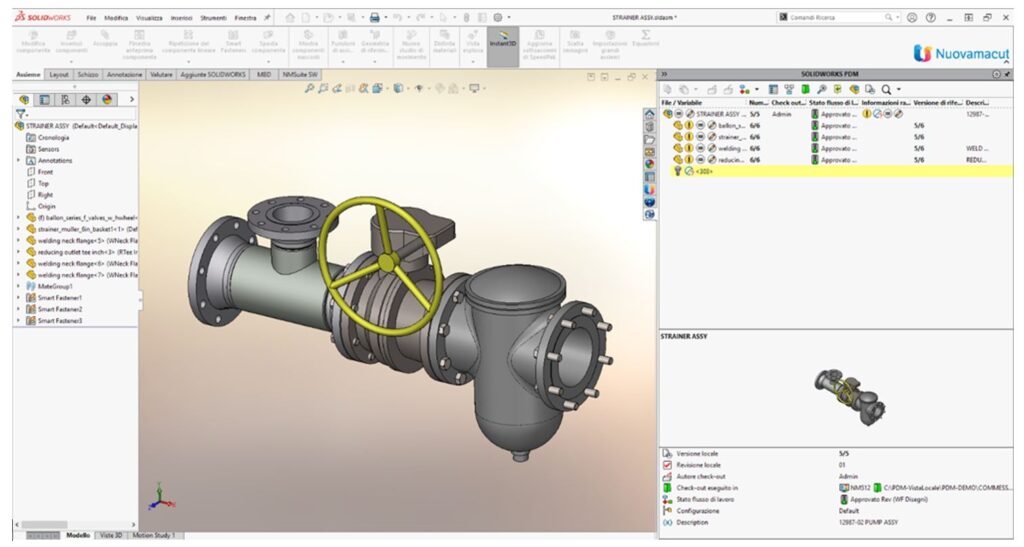Open the Help question mark icon

(x=930, y=18)
